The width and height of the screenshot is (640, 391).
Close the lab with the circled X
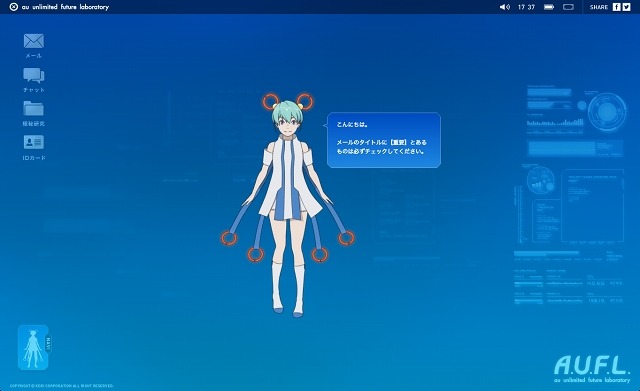click(x=13, y=7)
